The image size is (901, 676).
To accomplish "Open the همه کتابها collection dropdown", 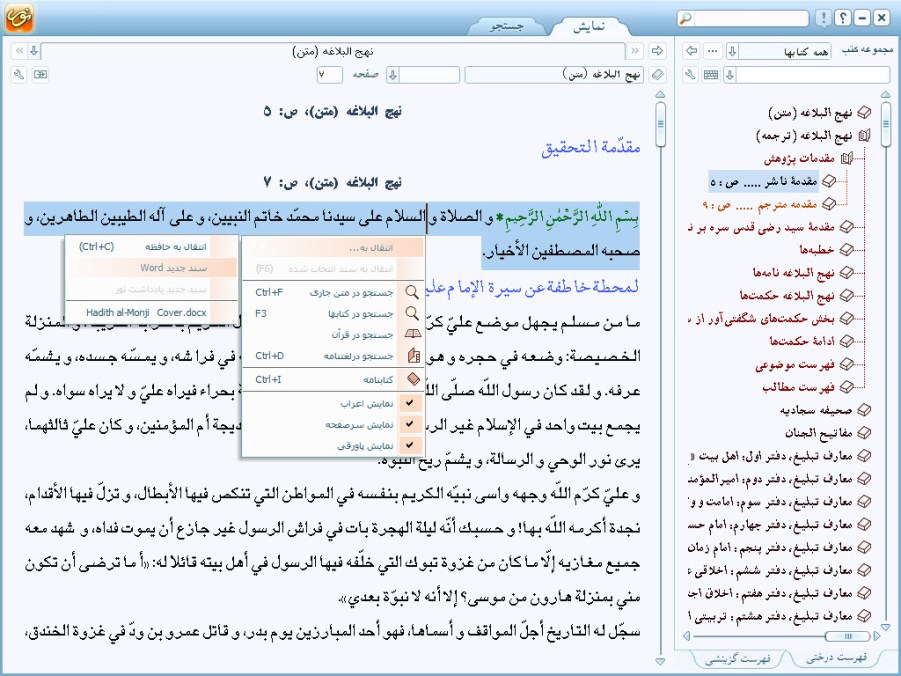I will [x=732, y=51].
